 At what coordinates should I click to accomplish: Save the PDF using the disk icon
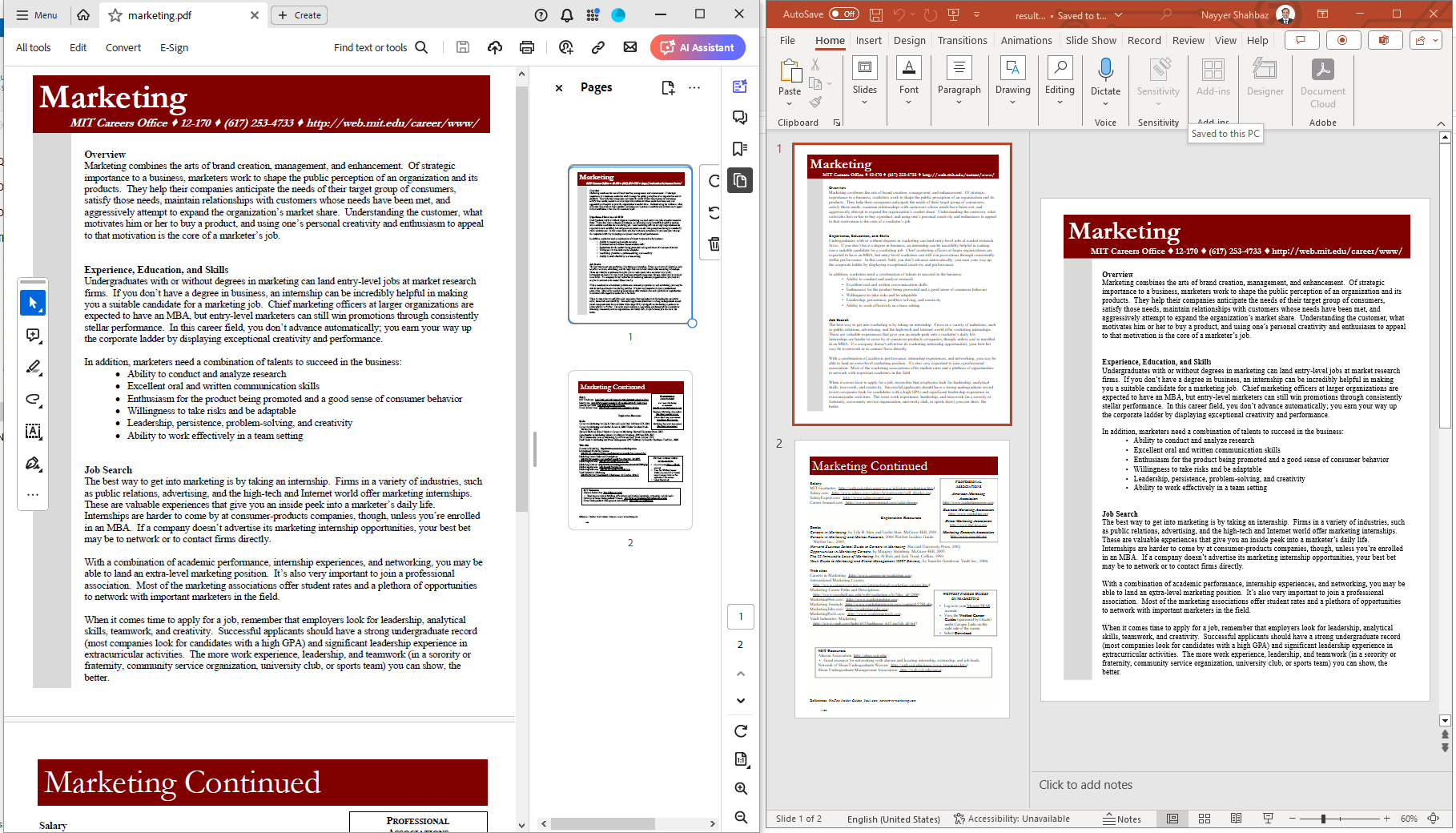click(463, 47)
